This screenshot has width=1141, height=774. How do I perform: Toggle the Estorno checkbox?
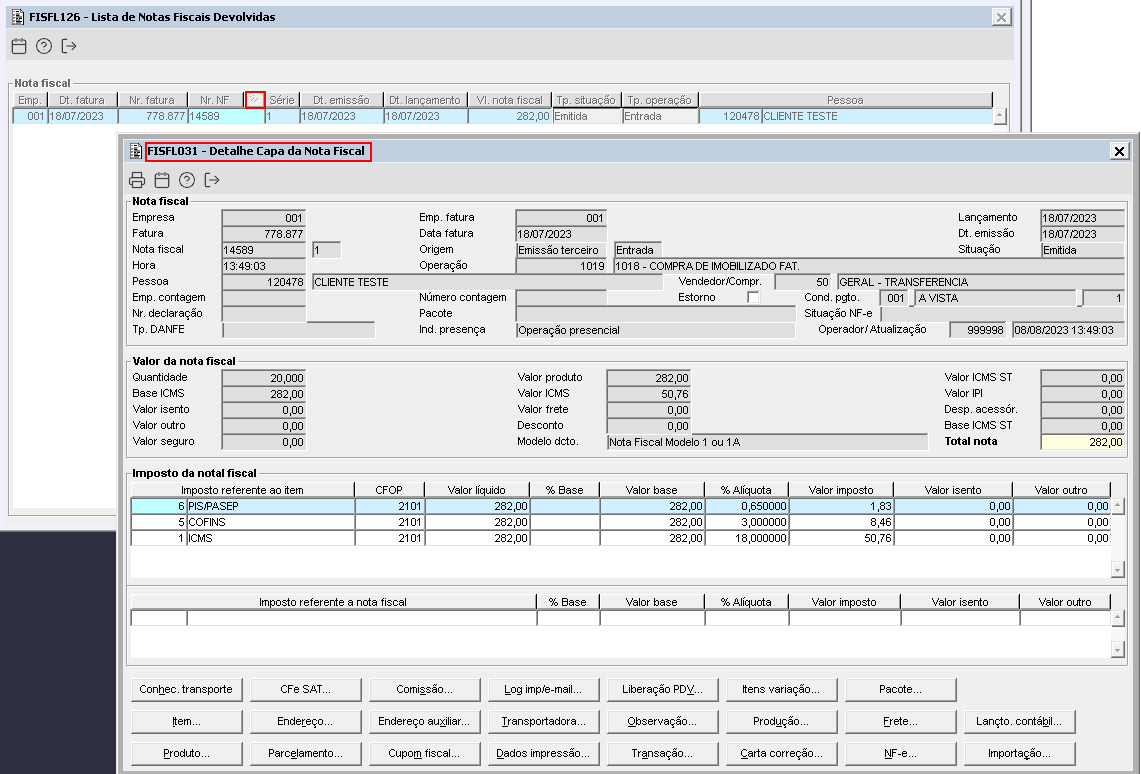coord(753,297)
